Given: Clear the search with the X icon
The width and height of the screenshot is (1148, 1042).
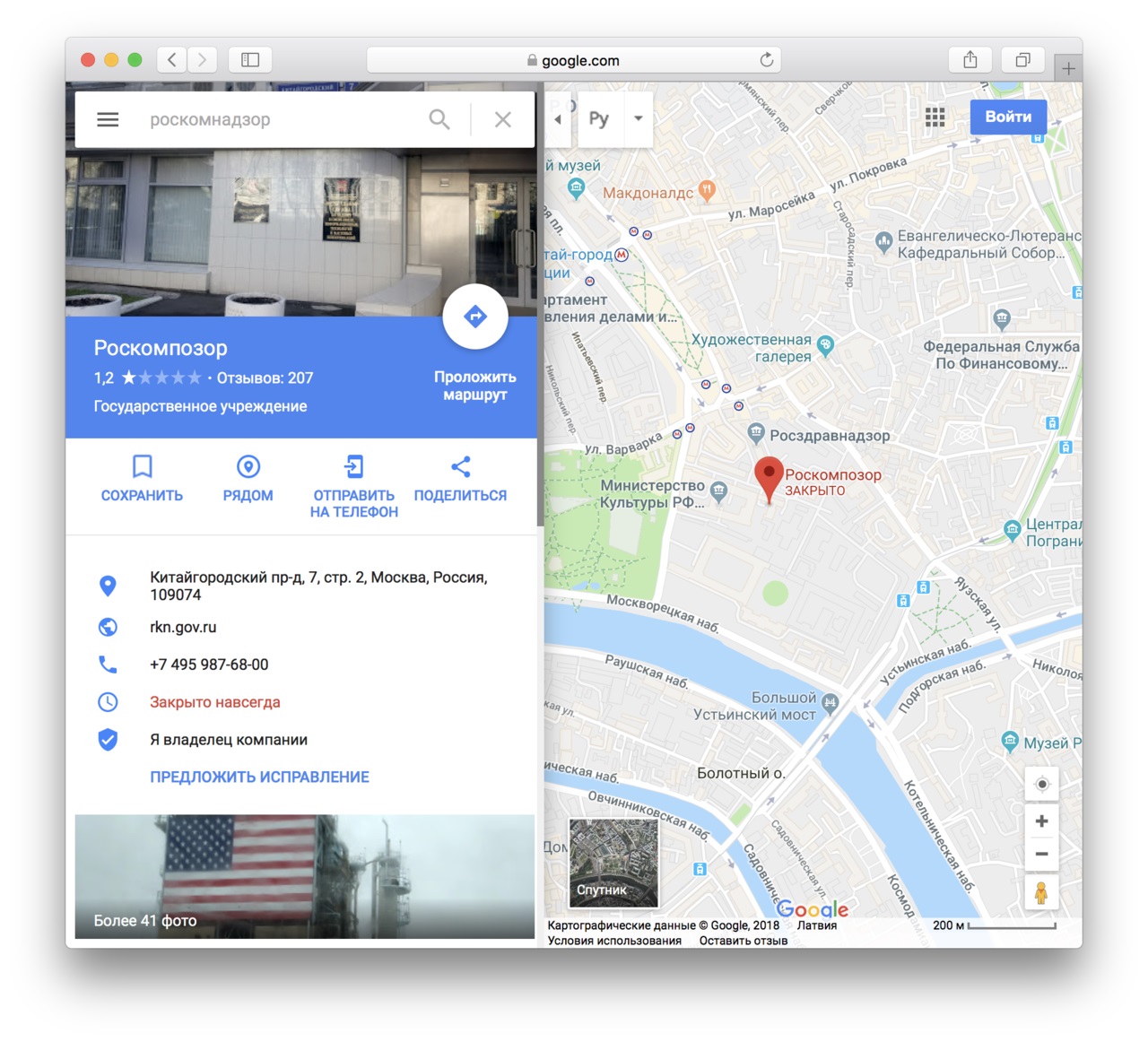Looking at the screenshot, I should [x=503, y=119].
